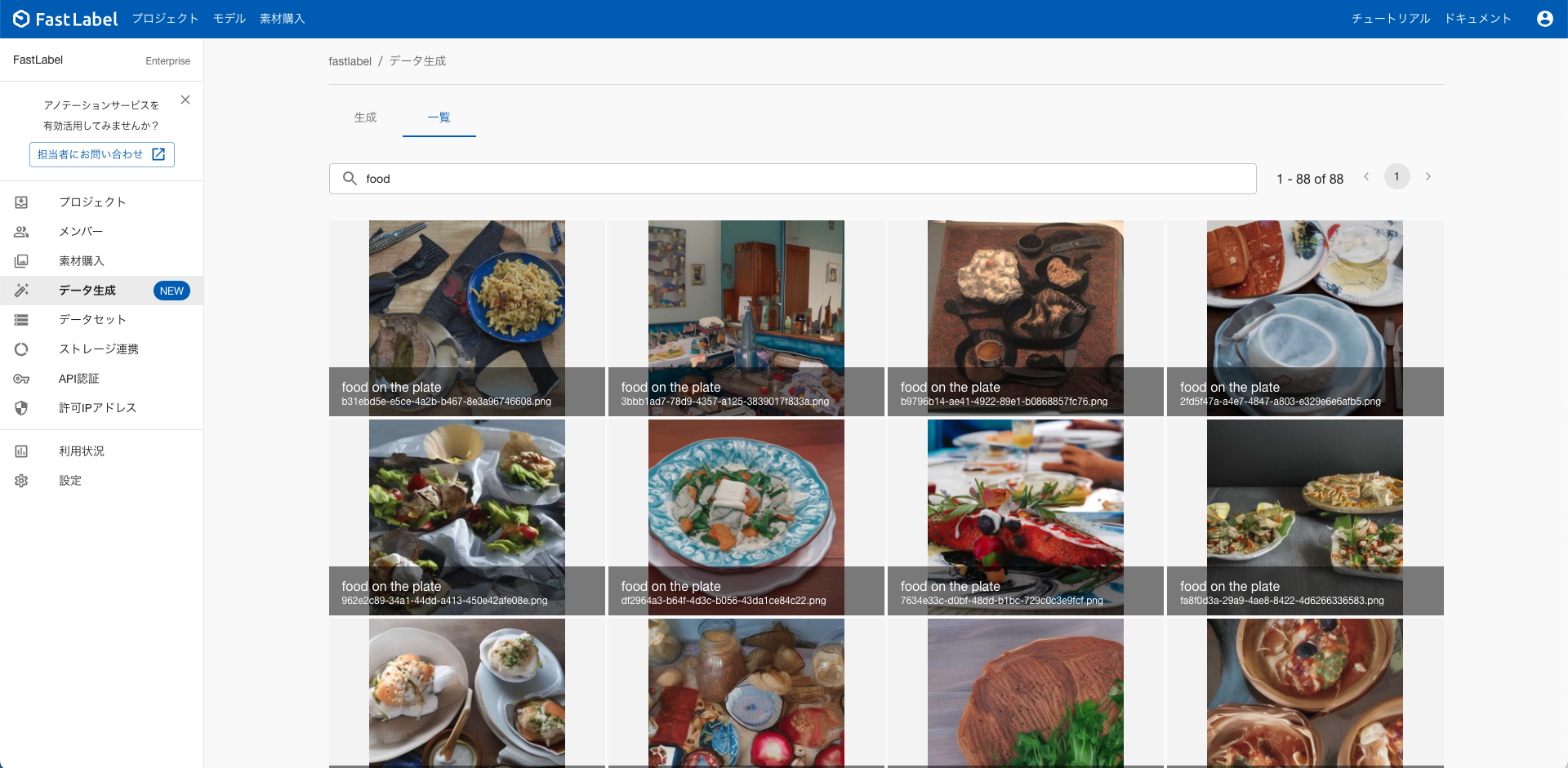Open thumbnail fa8f0d3a-29a9-4ae8-8422-4d6266336583.png
This screenshot has height=768, width=1568.
[x=1305, y=517]
